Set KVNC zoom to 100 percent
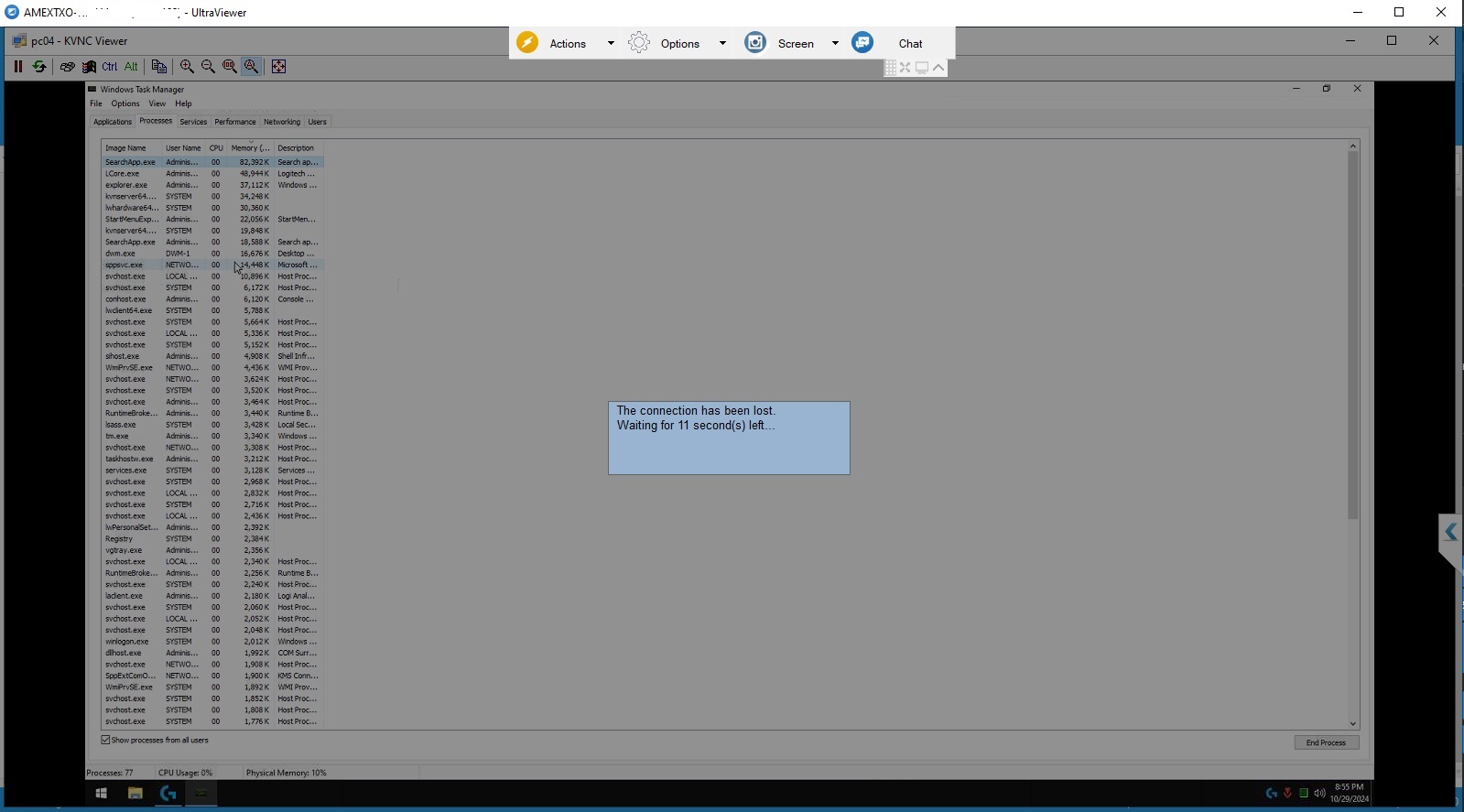This screenshot has width=1464, height=812. click(230, 67)
